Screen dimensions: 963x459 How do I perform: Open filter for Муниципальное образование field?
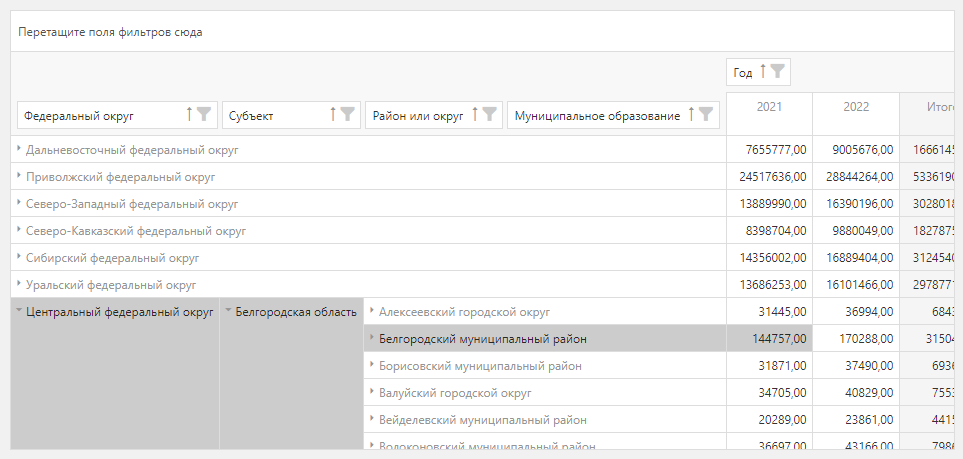click(707, 115)
